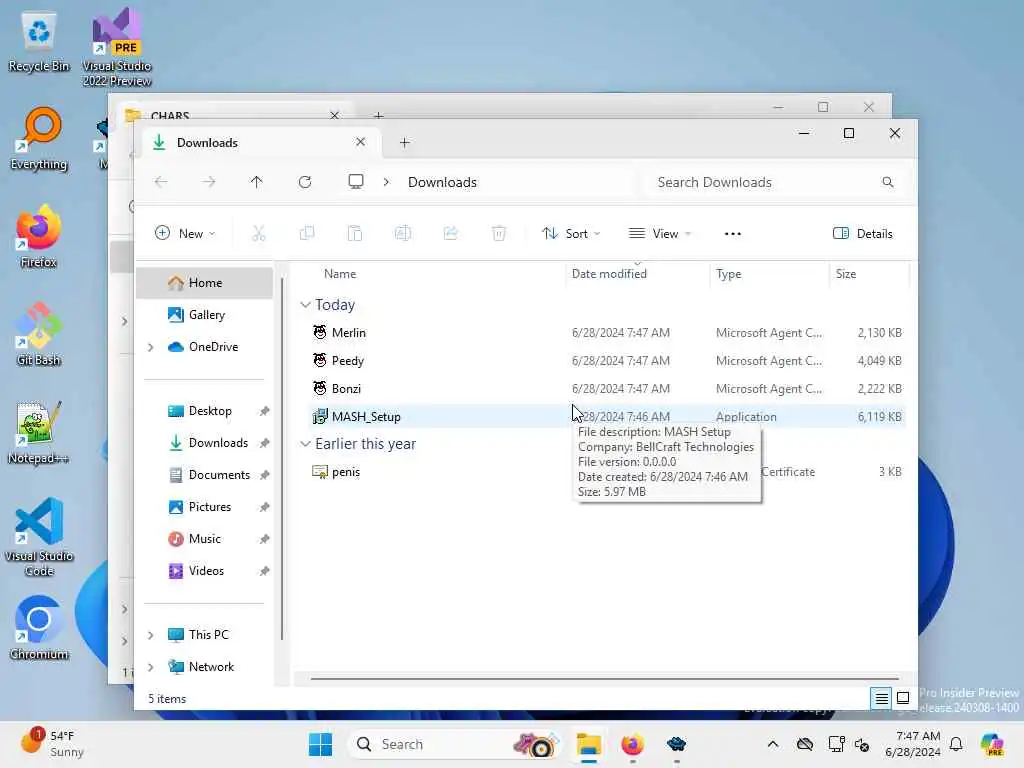Select the Merlin file
The height and width of the screenshot is (768, 1024).
[x=606, y=333]
